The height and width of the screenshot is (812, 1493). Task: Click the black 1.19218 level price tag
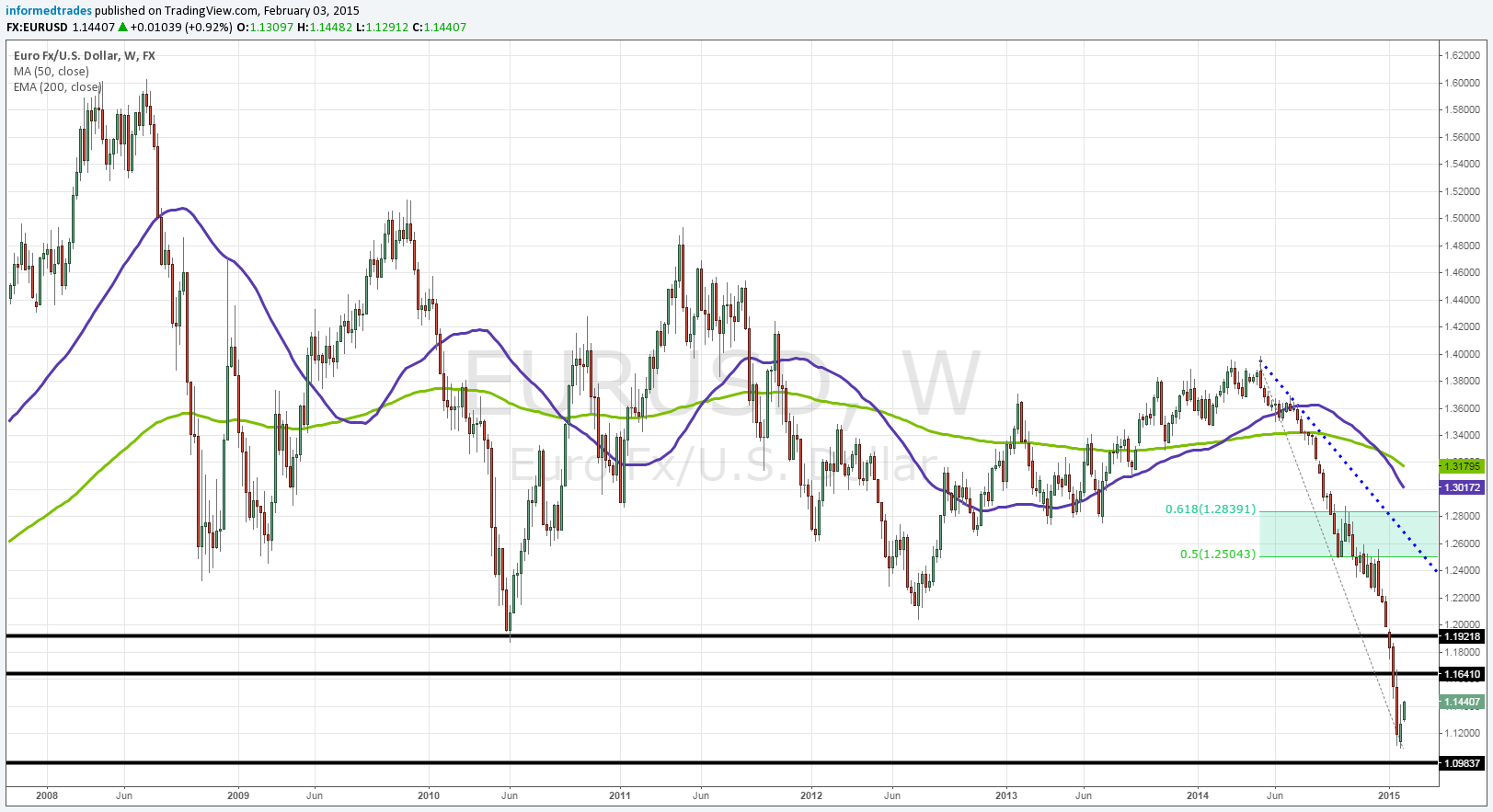point(1462,635)
